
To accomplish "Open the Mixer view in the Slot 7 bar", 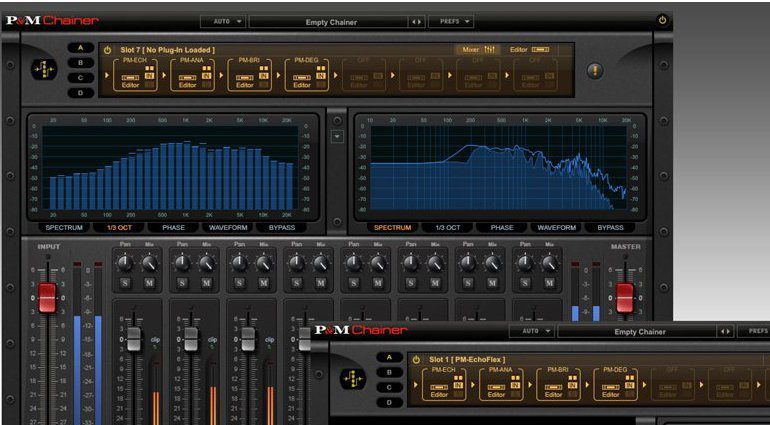I will pyautogui.click(x=478, y=49).
